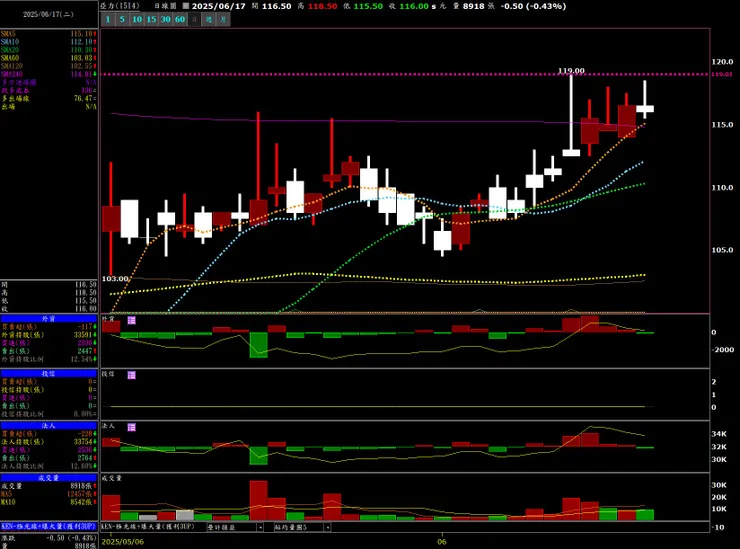Click the 投信 blue section header
The width and height of the screenshot is (740, 549).
coord(49,373)
